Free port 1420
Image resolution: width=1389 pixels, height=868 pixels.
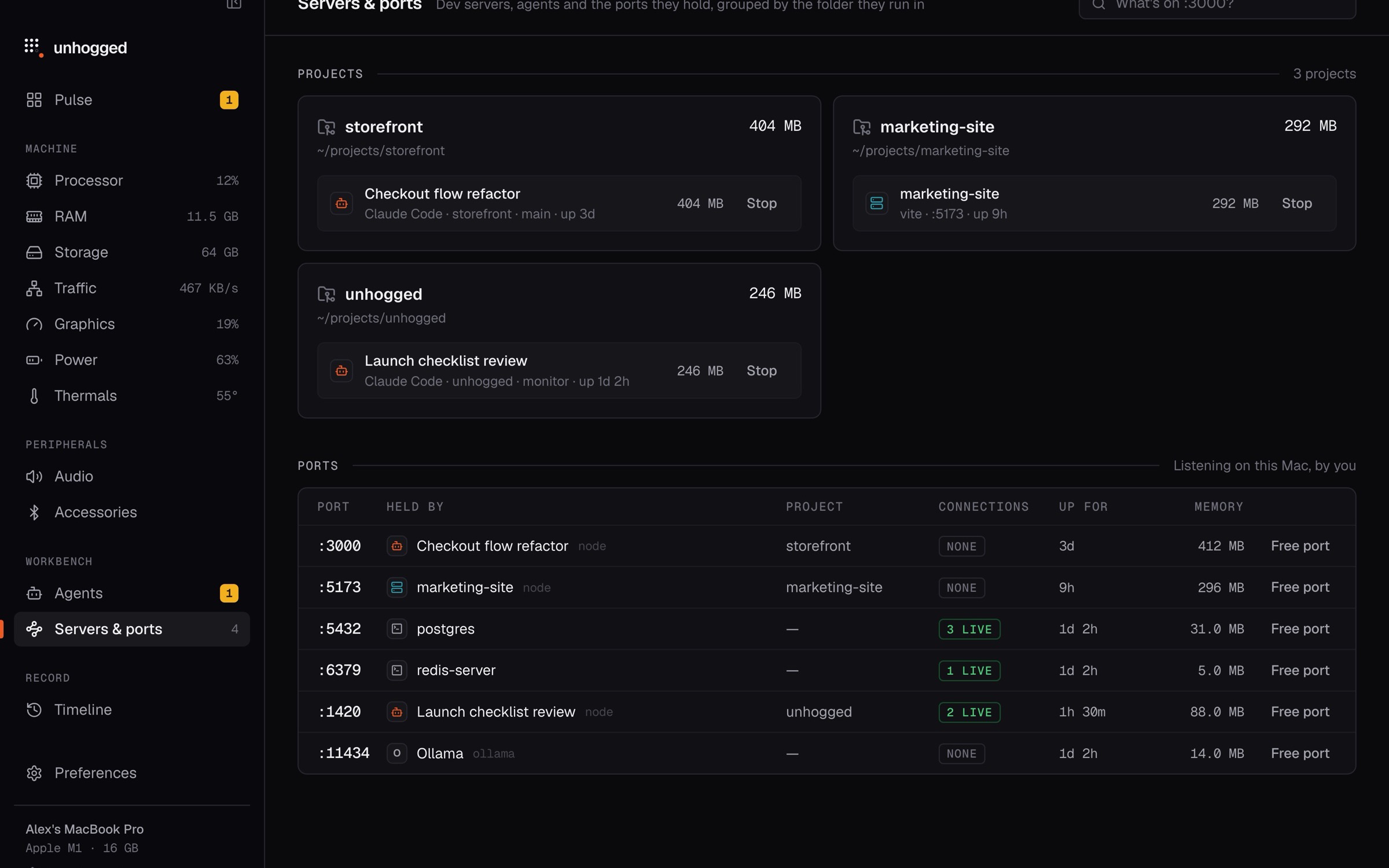click(1300, 711)
